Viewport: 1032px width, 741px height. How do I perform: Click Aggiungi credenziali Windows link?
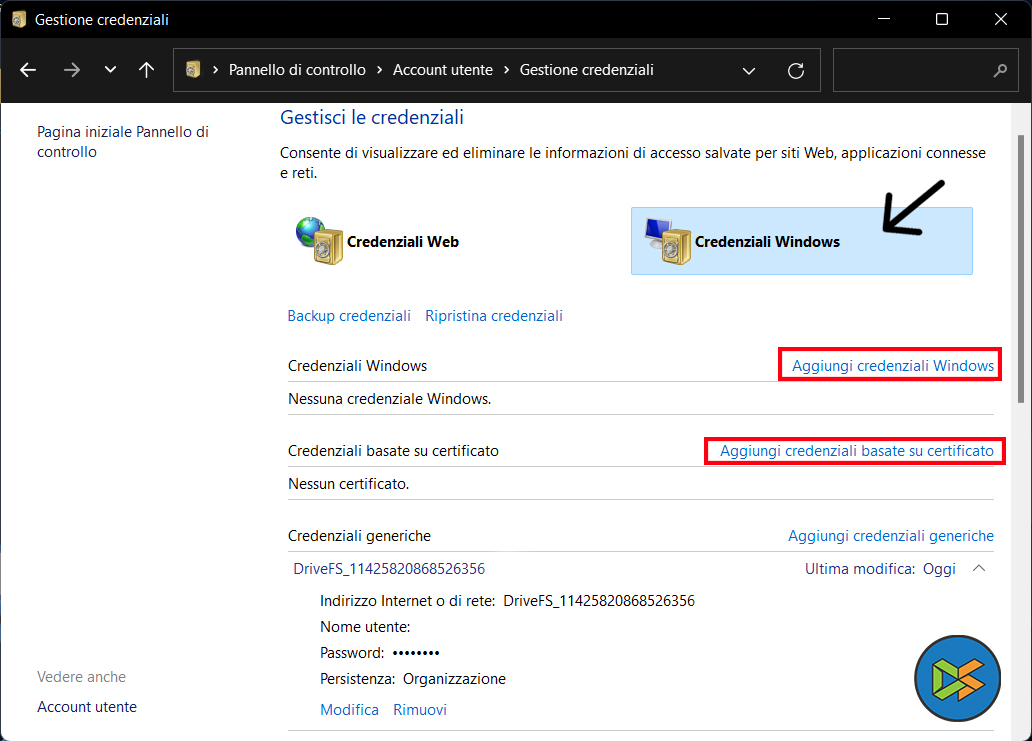pyautogui.click(x=893, y=366)
